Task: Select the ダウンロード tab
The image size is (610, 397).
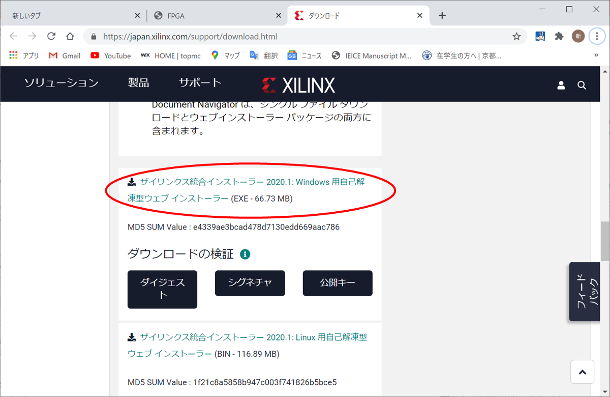Action: coord(358,16)
